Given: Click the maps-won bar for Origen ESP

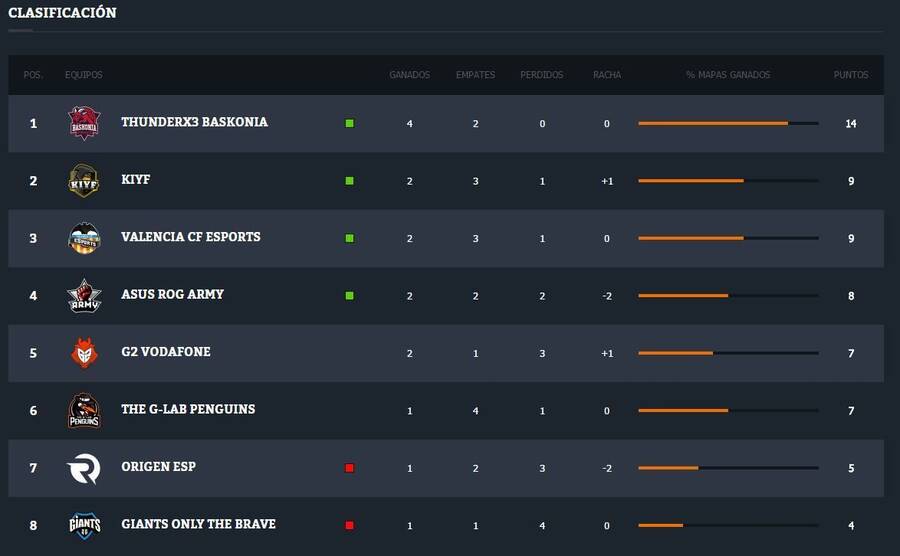Looking at the screenshot, I should (728, 468).
